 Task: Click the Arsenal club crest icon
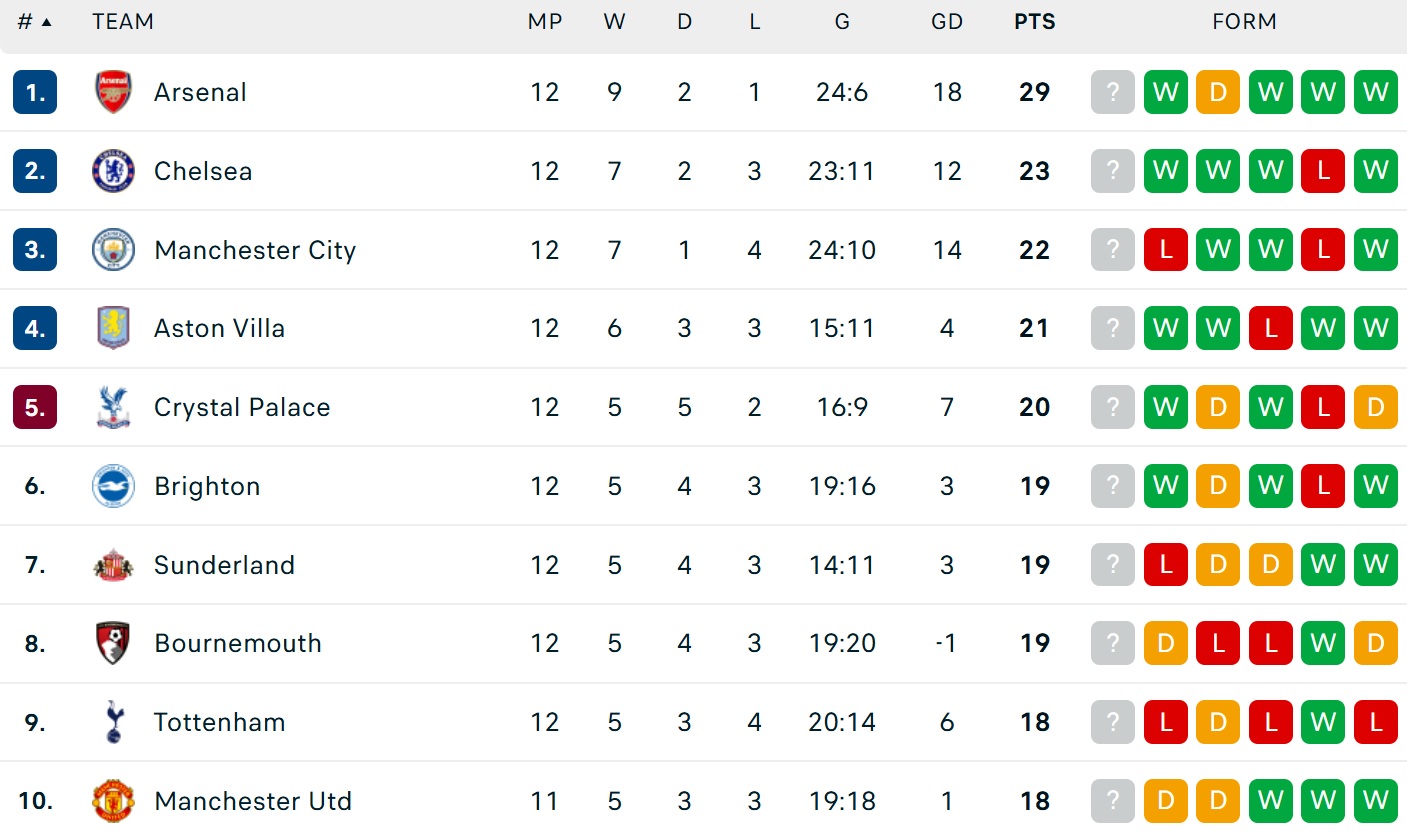point(113,92)
